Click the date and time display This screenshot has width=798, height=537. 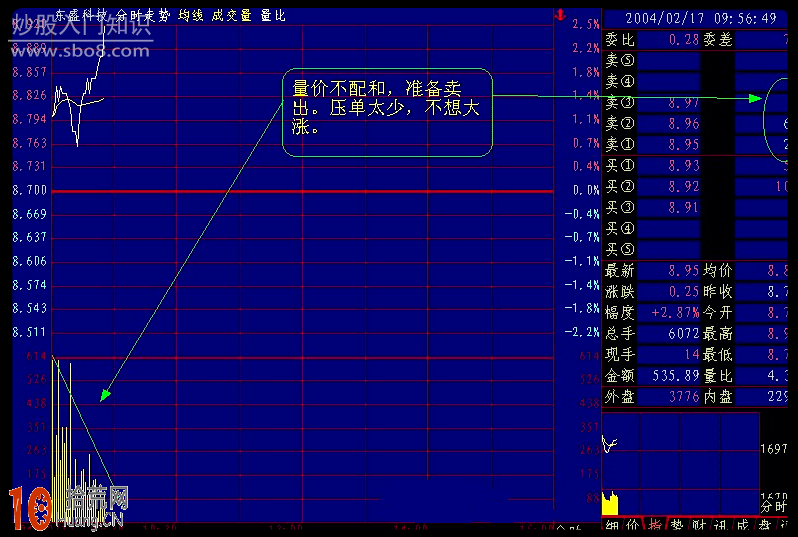(700, 18)
